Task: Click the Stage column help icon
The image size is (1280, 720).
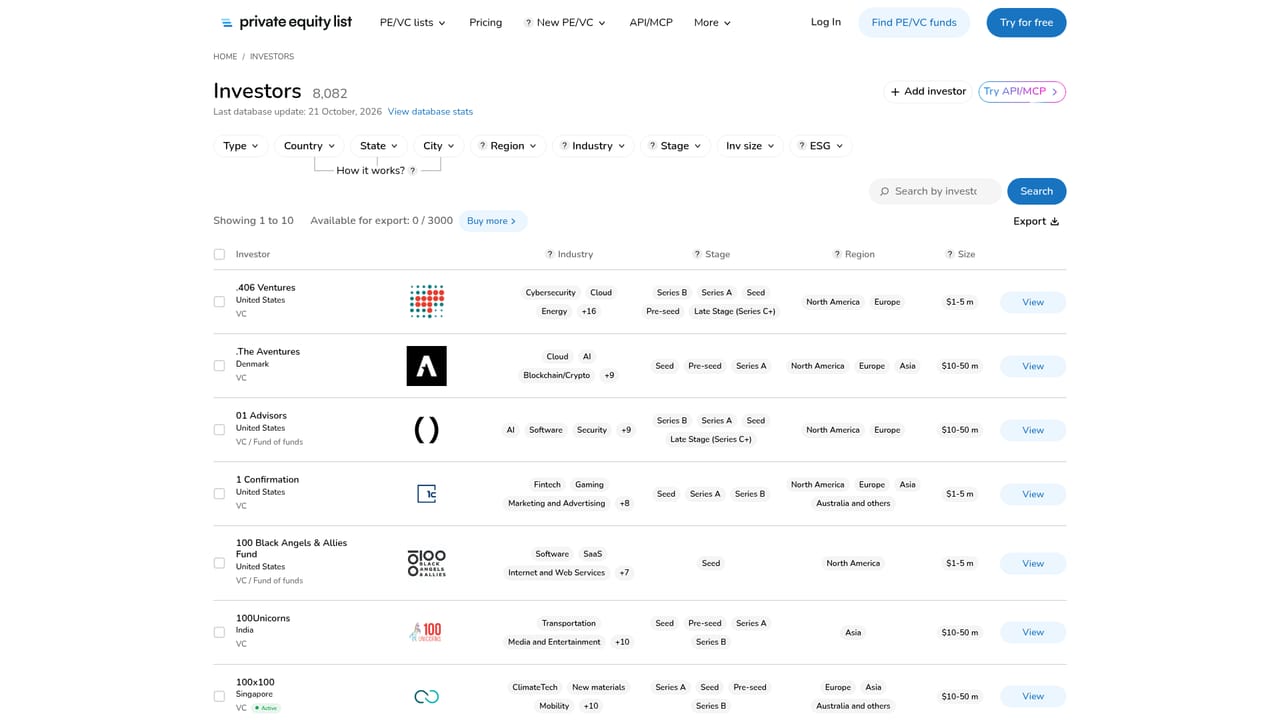Action: [x=697, y=254]
